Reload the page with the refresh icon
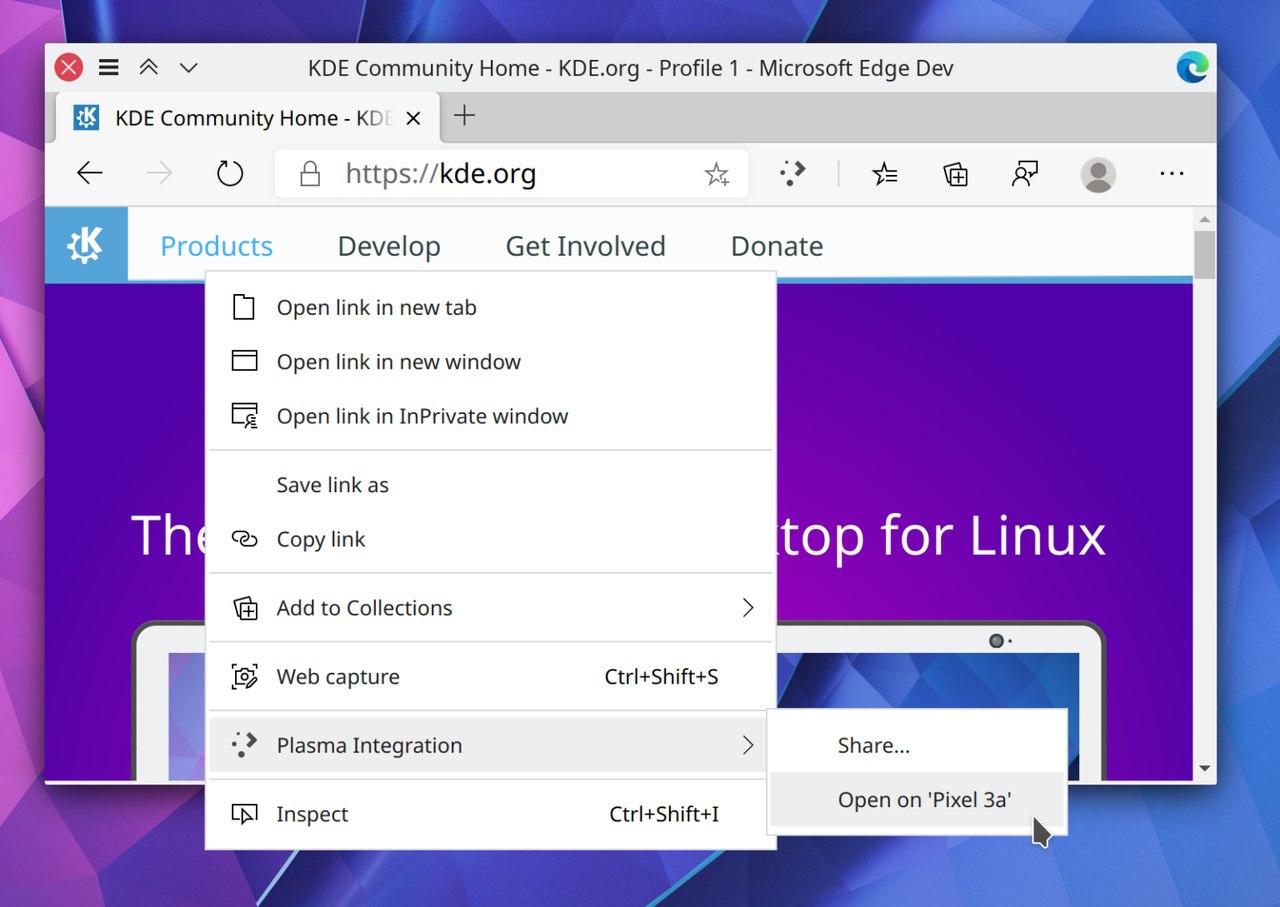 (230, 174)
